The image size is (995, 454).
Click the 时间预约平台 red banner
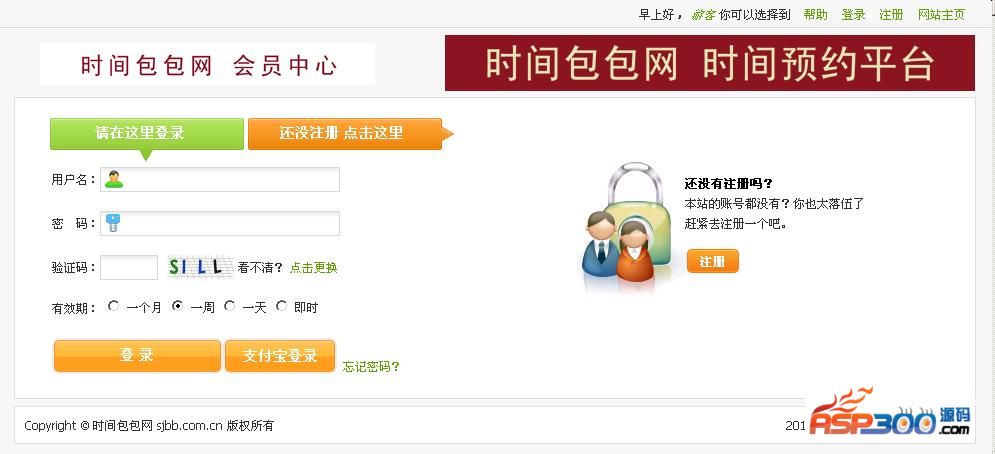click(x=709, y=63)
